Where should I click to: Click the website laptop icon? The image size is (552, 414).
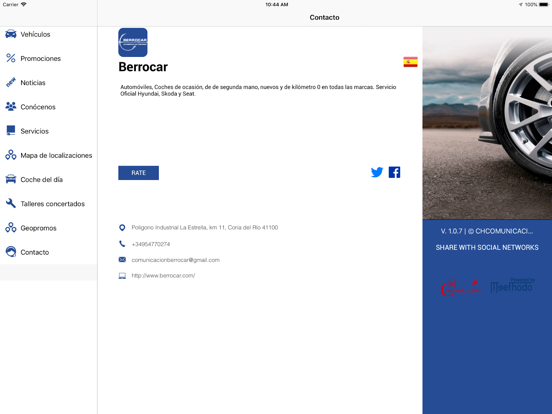pos(122,276)
